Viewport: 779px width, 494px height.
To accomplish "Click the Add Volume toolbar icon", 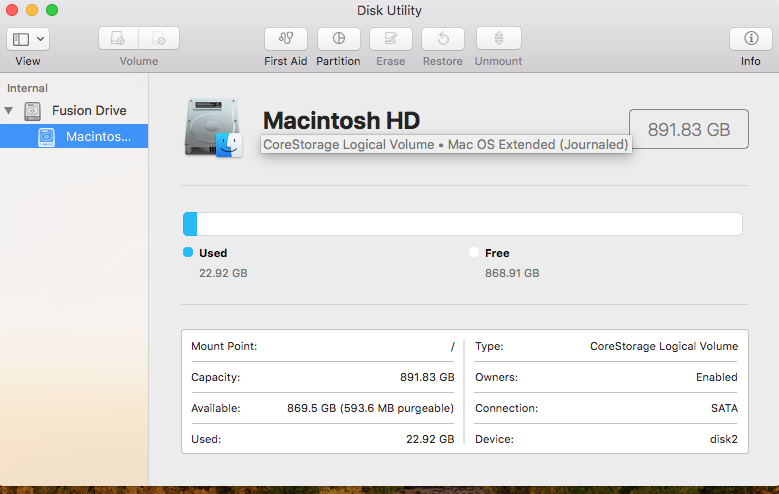I will point(118,38).
